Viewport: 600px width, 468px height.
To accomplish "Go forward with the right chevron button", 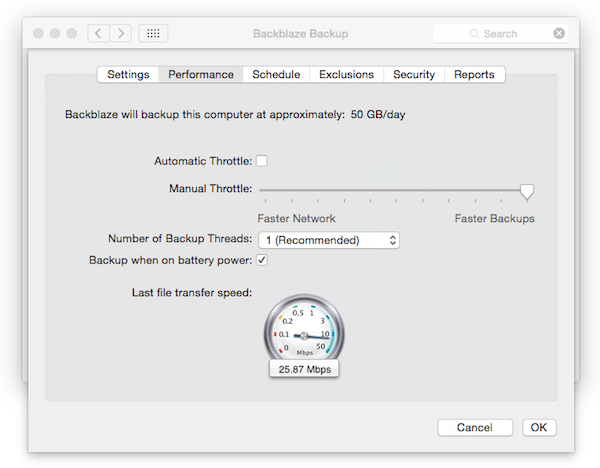I will click(121, 33).
